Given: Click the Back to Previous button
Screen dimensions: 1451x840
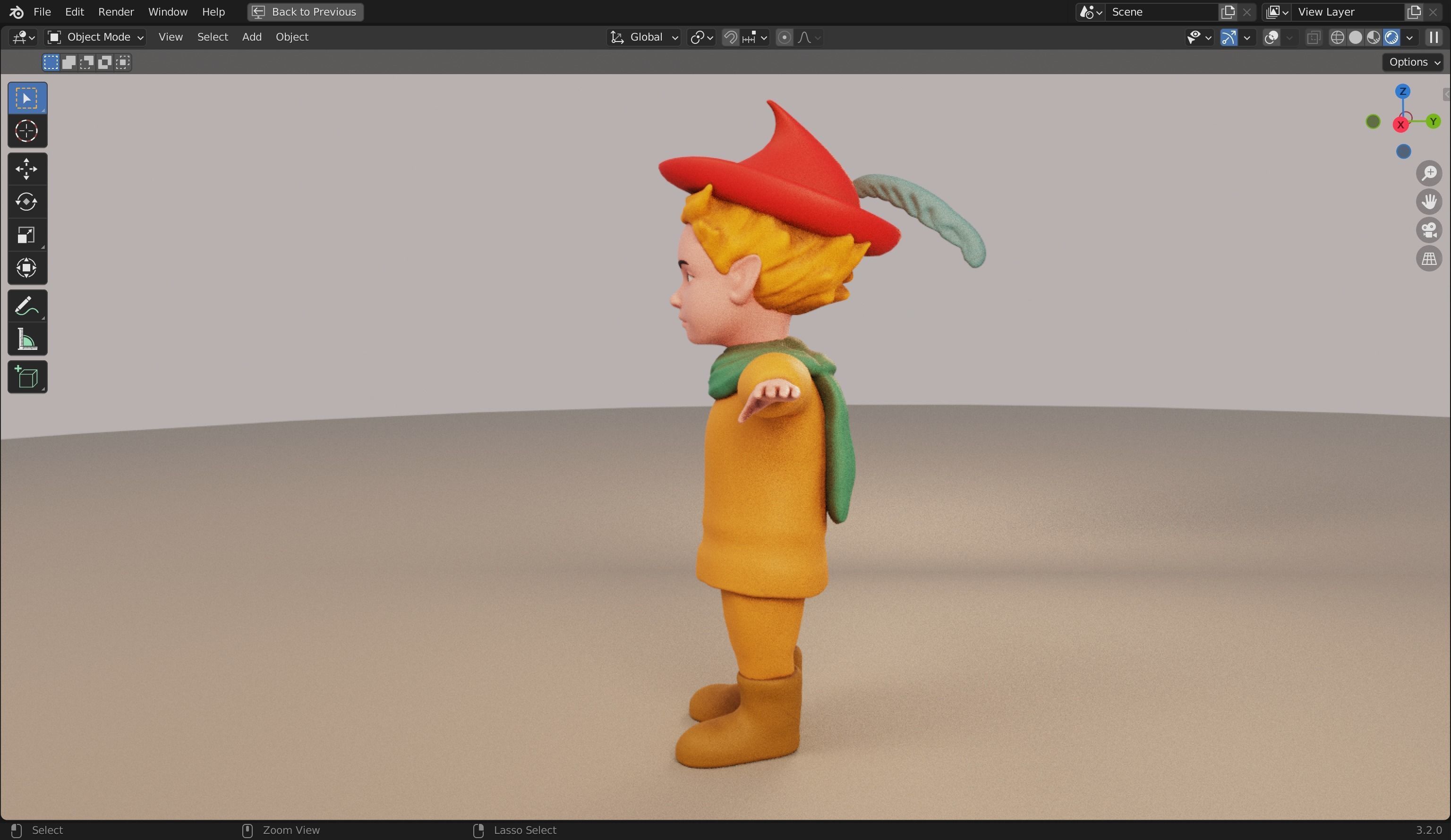Looking at the screenshot, I should click(305, 11).
